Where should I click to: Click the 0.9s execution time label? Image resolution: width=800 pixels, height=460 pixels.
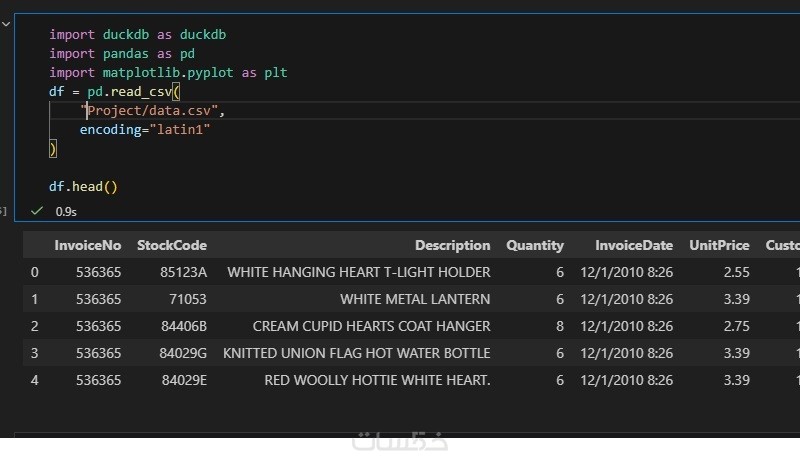(x=66, y=212)
